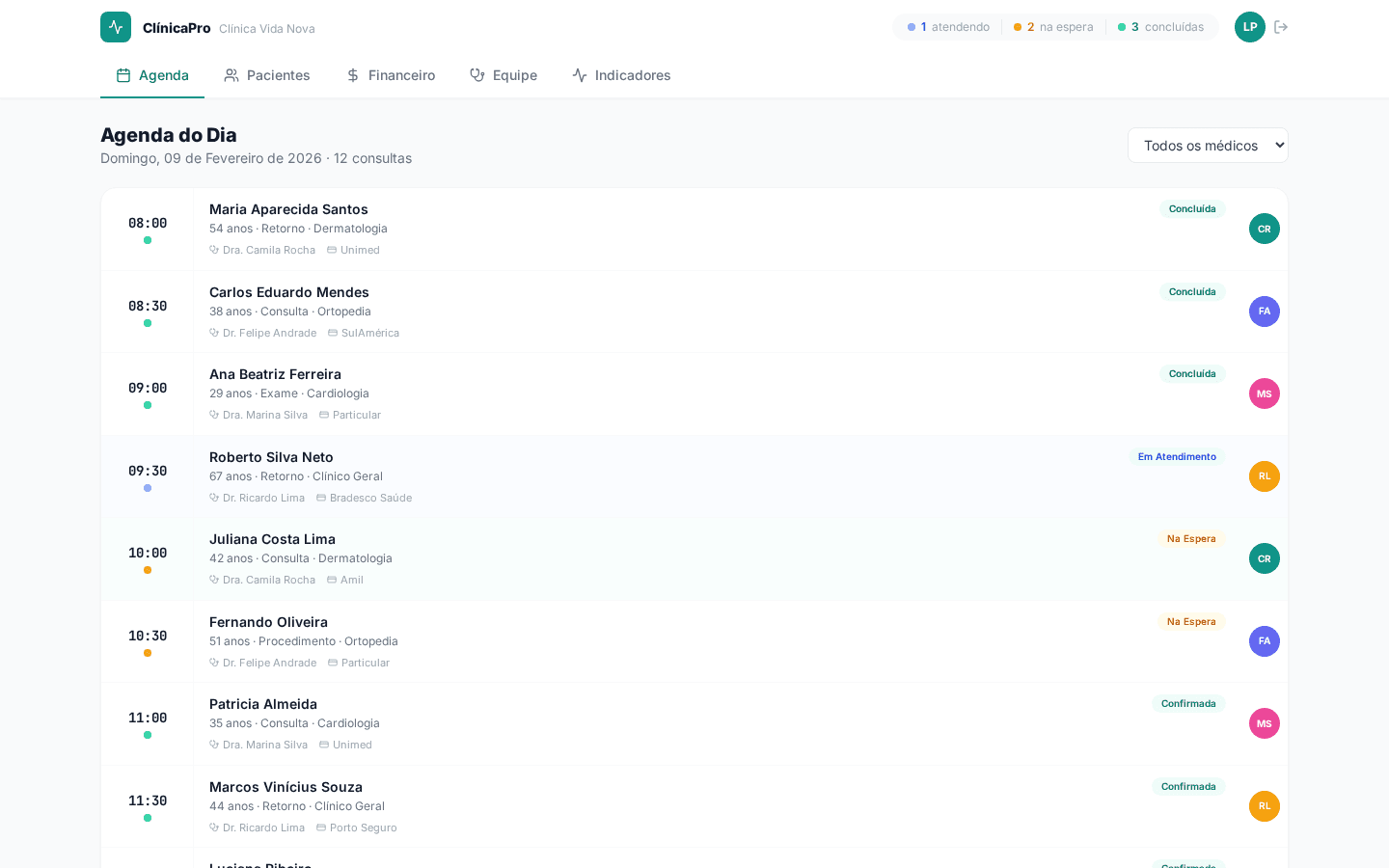The image size is (1389, 868).
Task: Select the Agenda calendar icon
Action: pos(123,75)
